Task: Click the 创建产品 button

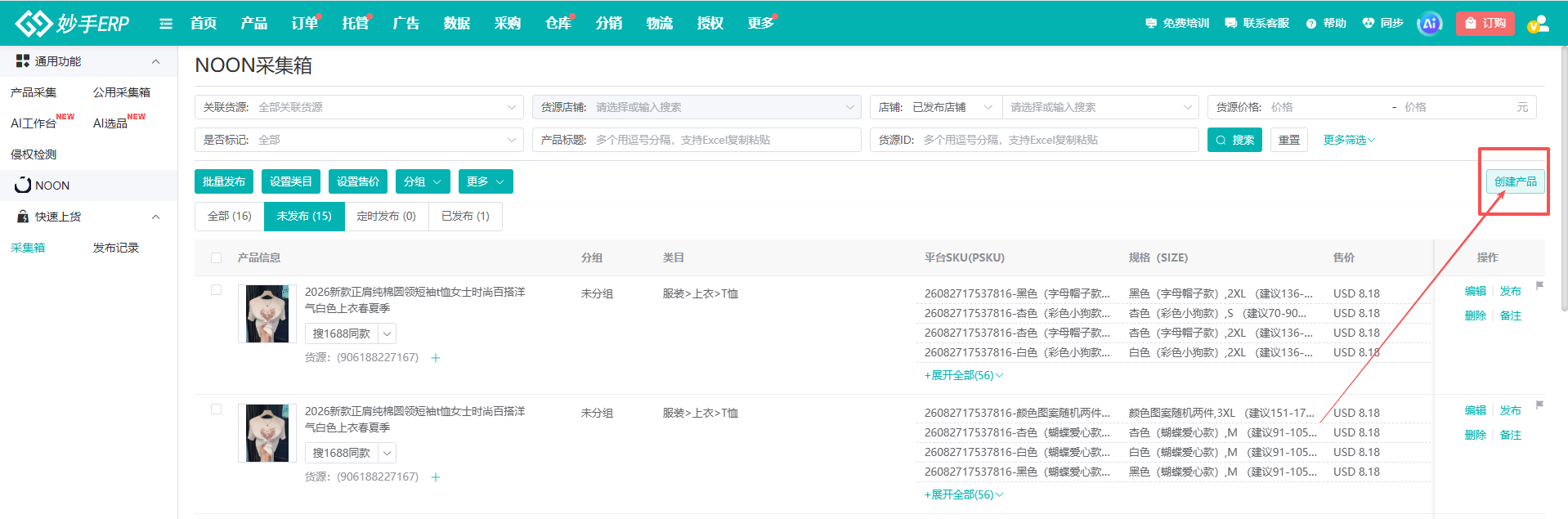Action: coord(1515,181)
